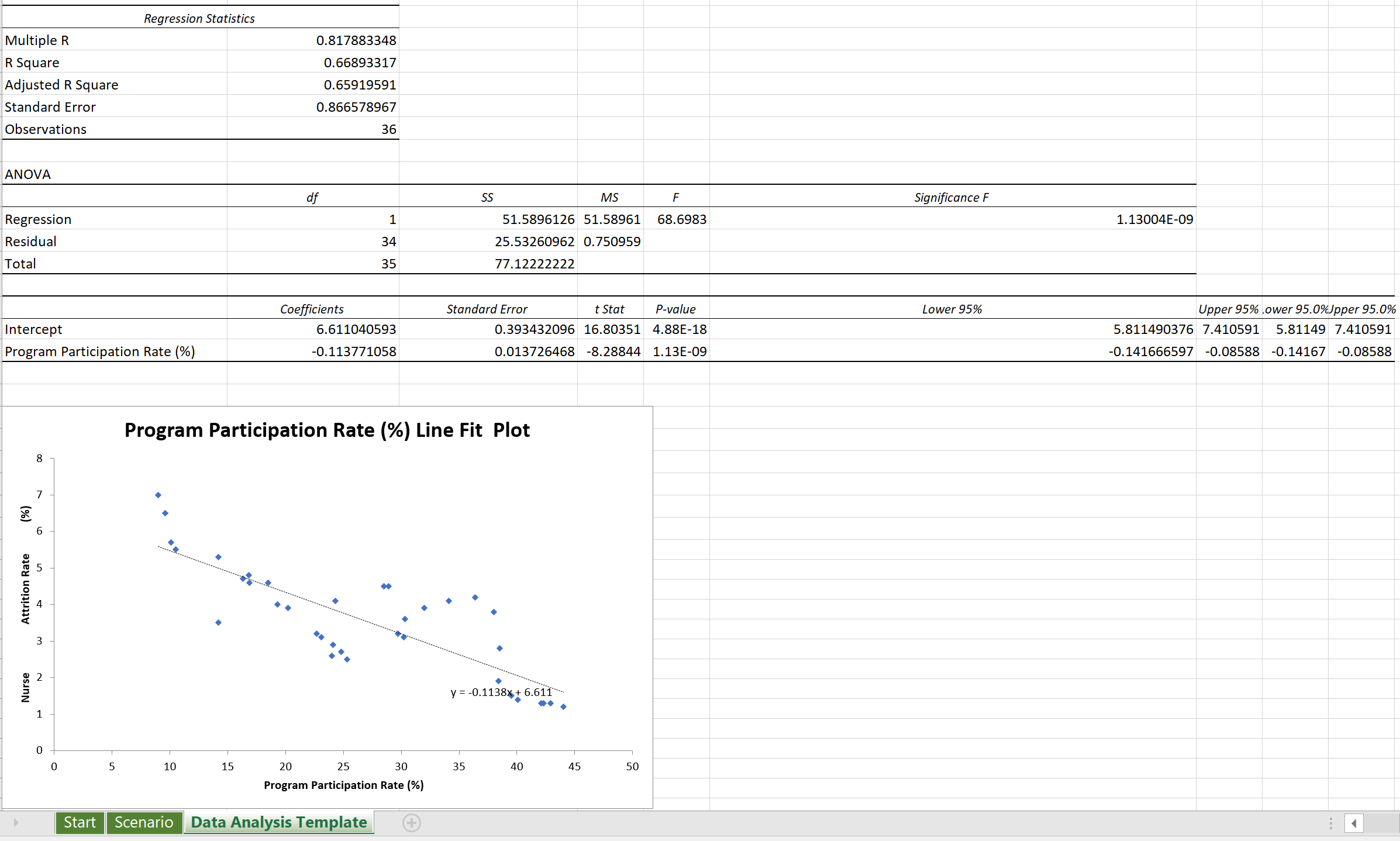This screenshot has width=1400, height=841.
Task: Click the horizontal scrollbar left arrow
Action: click(1354, 823)
